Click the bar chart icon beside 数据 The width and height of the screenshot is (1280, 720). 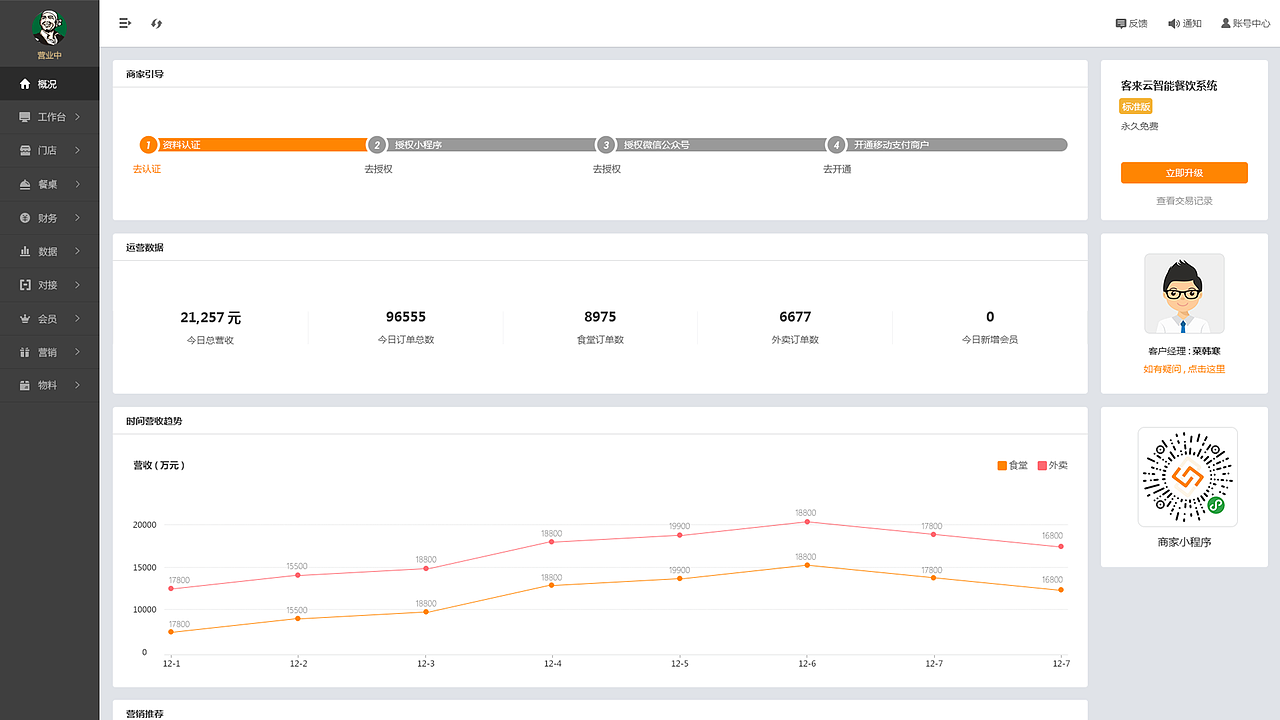(x=25, y=252)
